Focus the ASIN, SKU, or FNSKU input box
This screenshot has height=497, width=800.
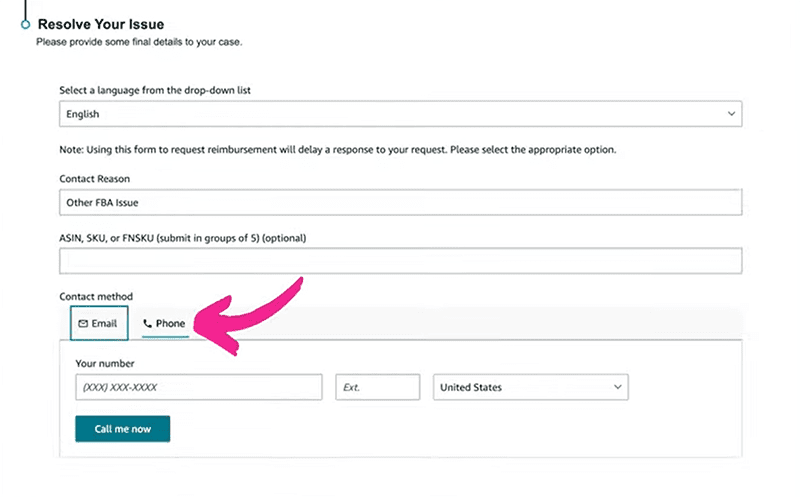pos(401,261)
